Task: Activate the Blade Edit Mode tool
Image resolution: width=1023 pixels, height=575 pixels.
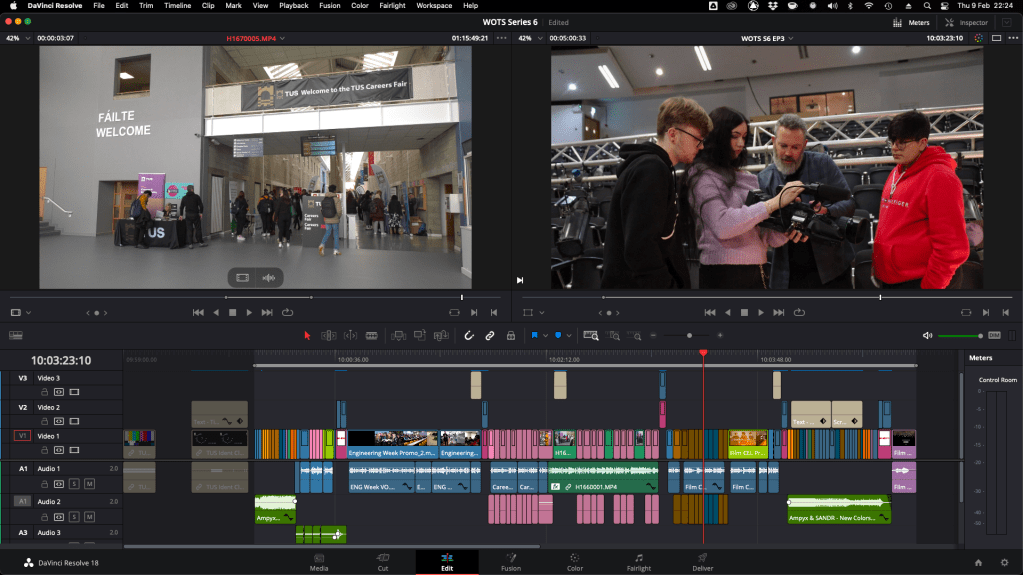Action: (372, 336)
